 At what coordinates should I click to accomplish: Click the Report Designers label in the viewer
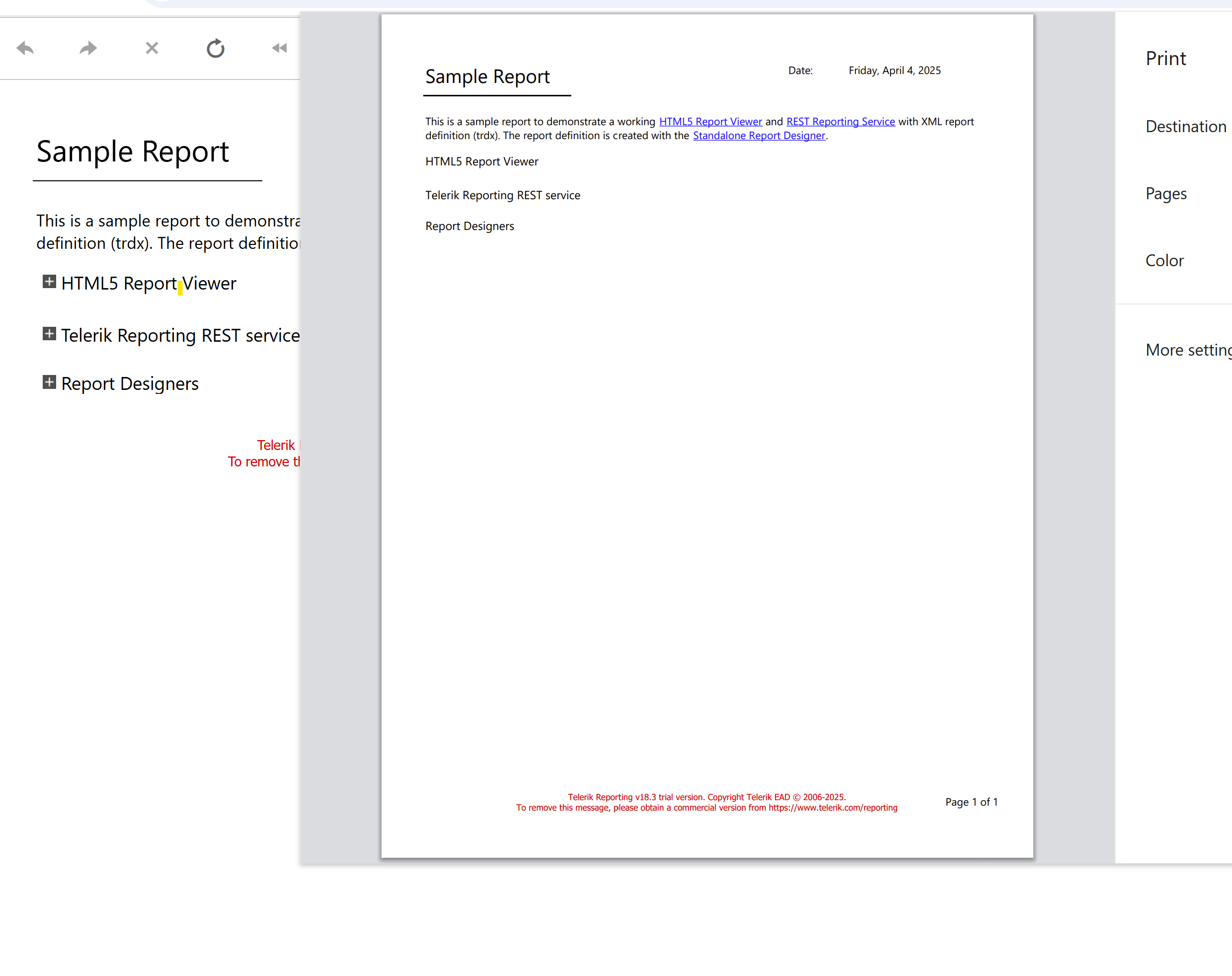point(130,383)
